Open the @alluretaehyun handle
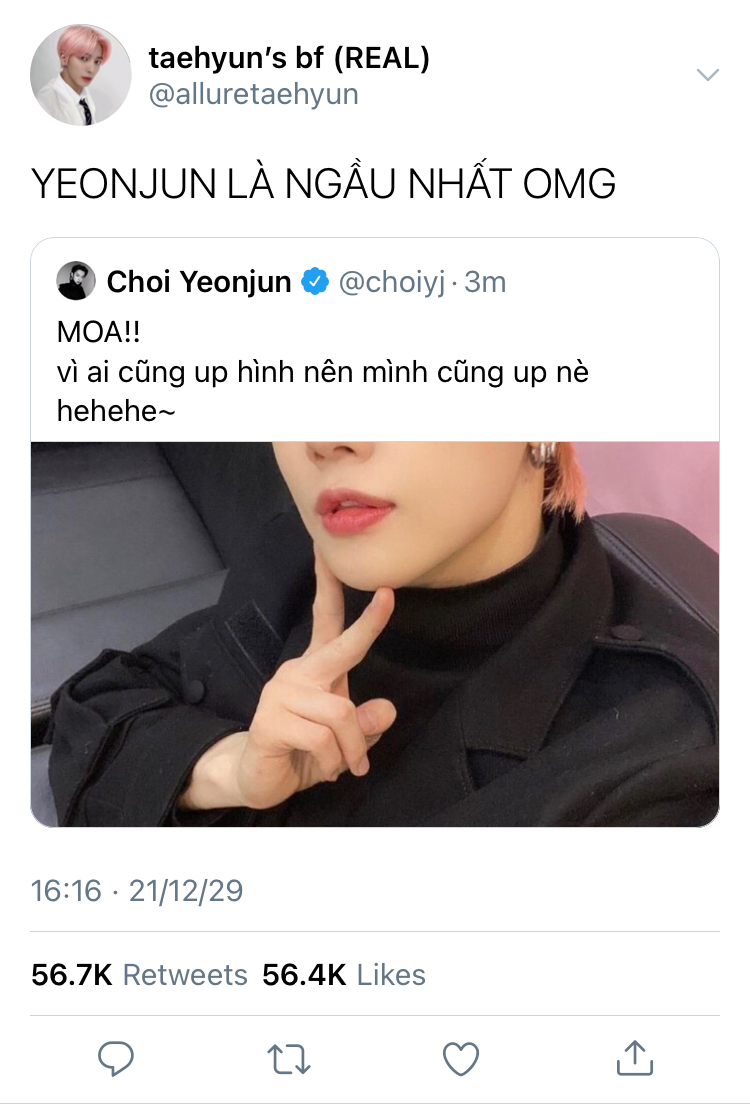 254,94
